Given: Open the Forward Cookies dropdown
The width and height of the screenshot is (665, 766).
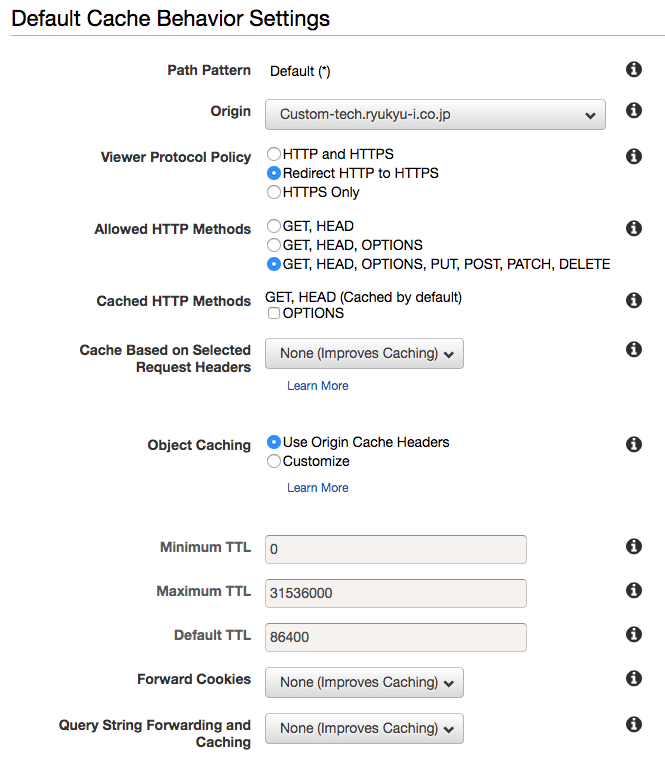Looking at the screenshot, I should [364, 683].
